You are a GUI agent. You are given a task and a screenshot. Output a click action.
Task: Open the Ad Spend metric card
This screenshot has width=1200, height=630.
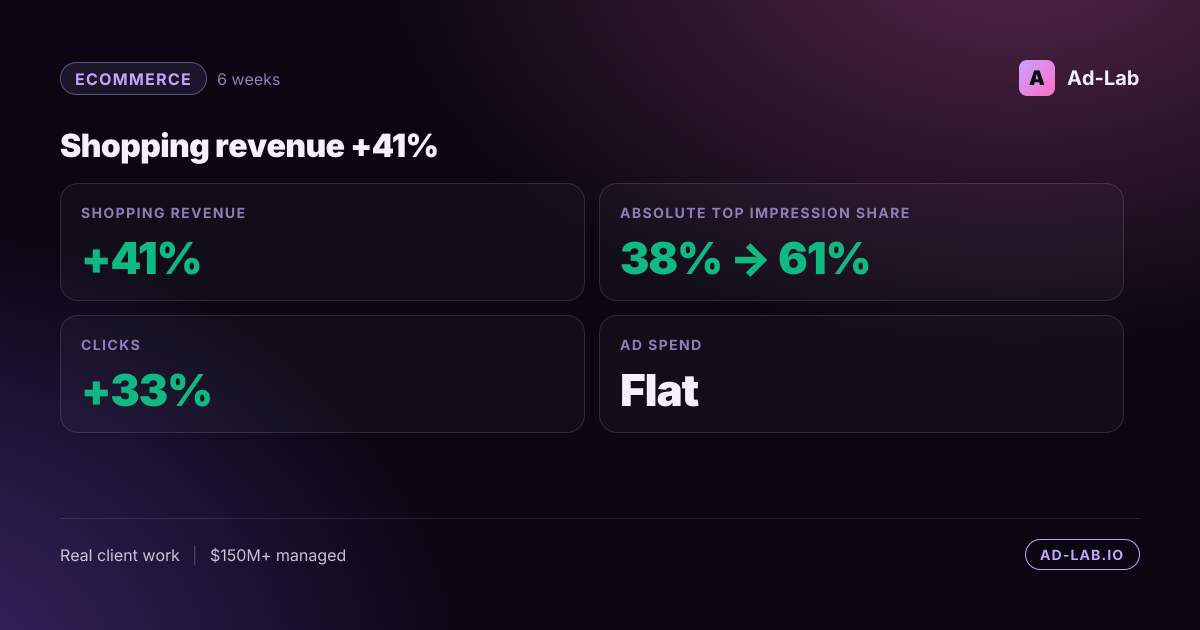click(861, 374)
